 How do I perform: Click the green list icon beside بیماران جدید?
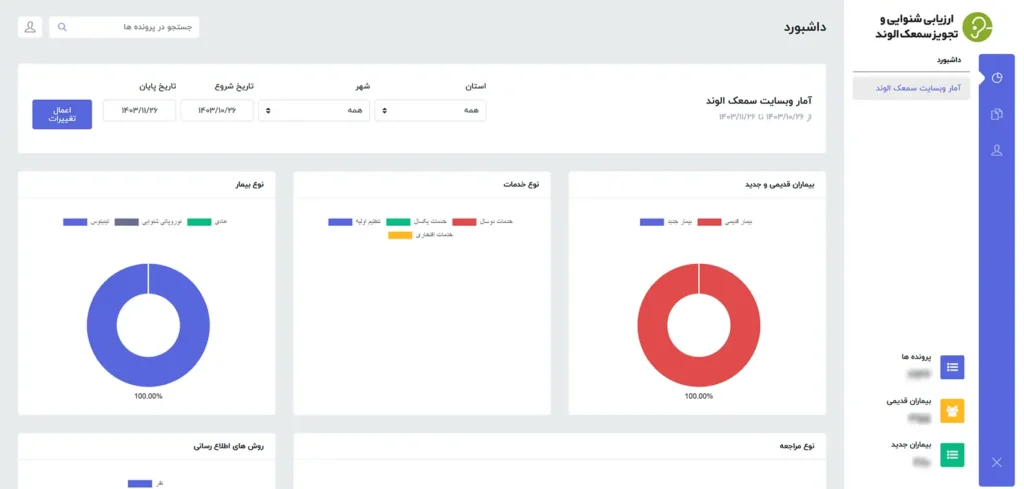(x=952, y=455)
